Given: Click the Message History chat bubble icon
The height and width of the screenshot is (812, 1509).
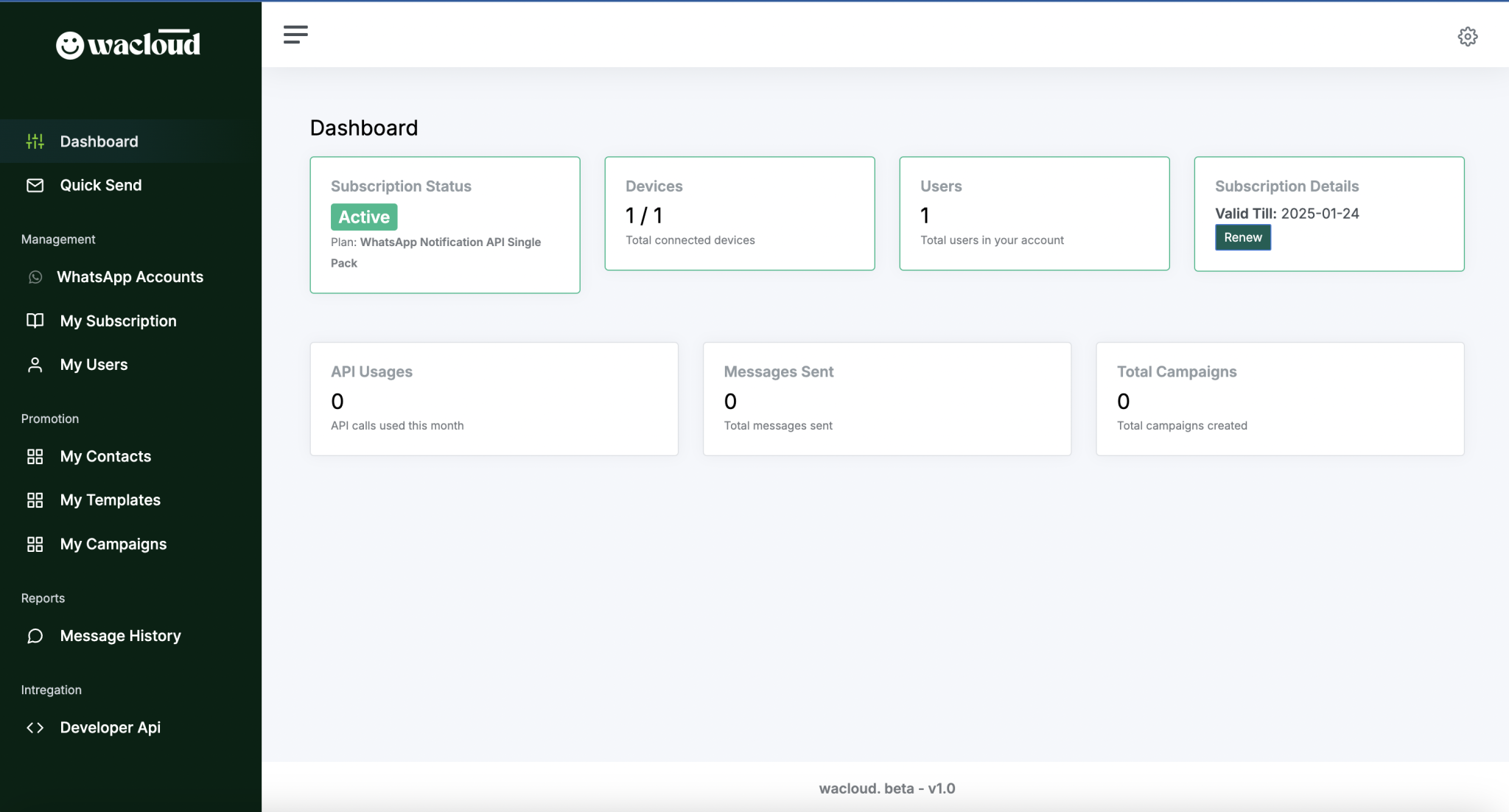Looking at the screenshot, I should click(x=35, y=636).
